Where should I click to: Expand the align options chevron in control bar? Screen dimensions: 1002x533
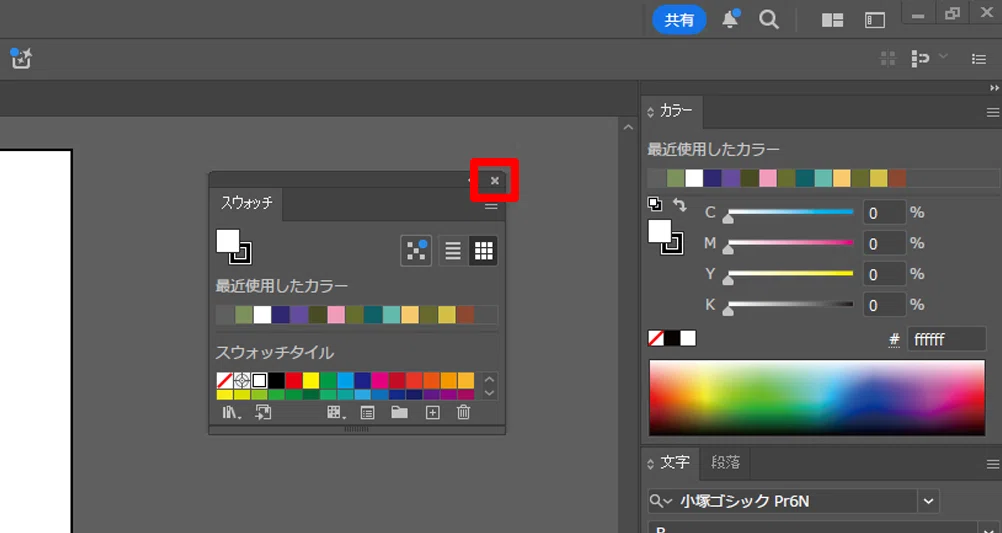pos(943,57)
